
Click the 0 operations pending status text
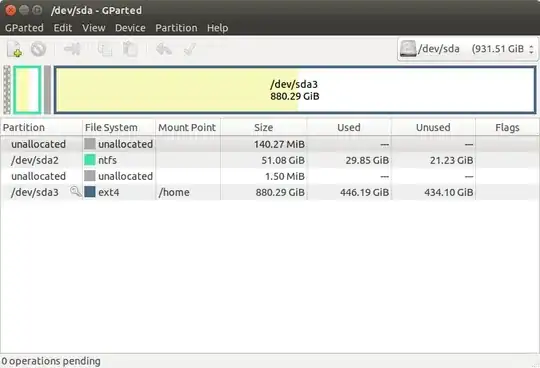(51, 361)
